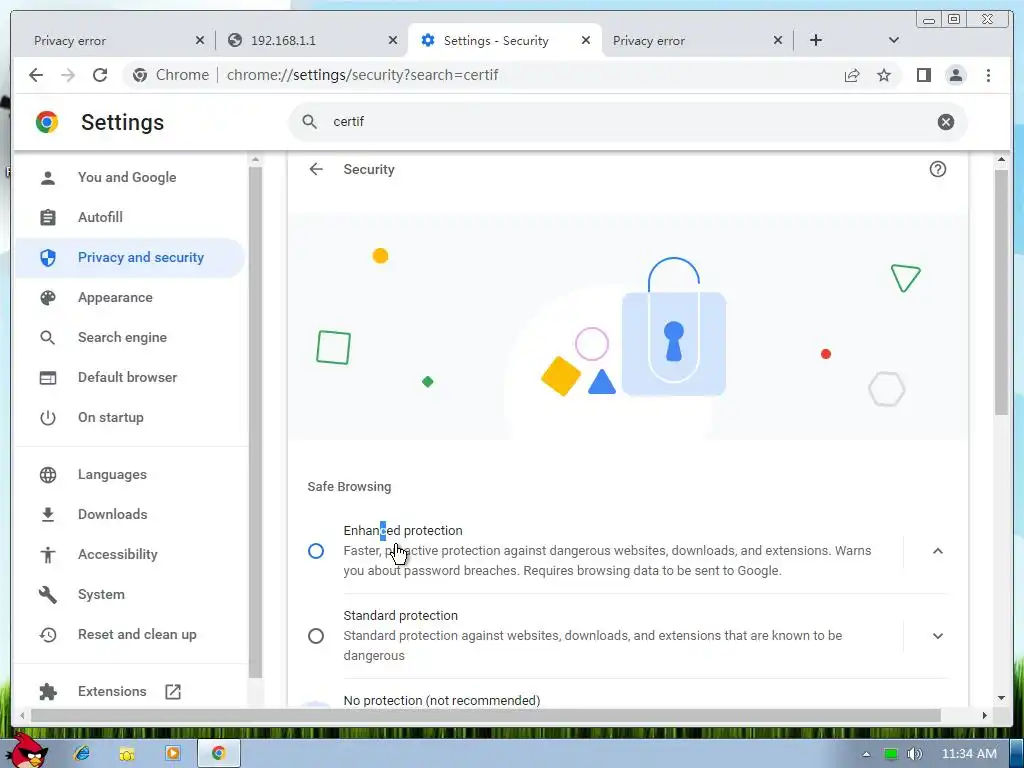Reload the current page

click(x=100, y=75)
